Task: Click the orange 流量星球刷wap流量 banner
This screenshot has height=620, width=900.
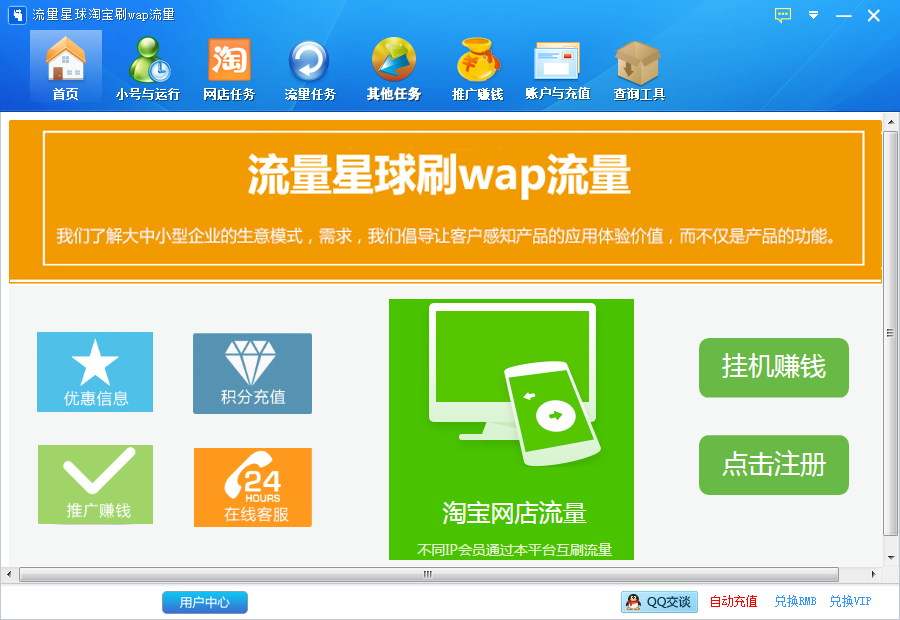Action: (445, 201)
